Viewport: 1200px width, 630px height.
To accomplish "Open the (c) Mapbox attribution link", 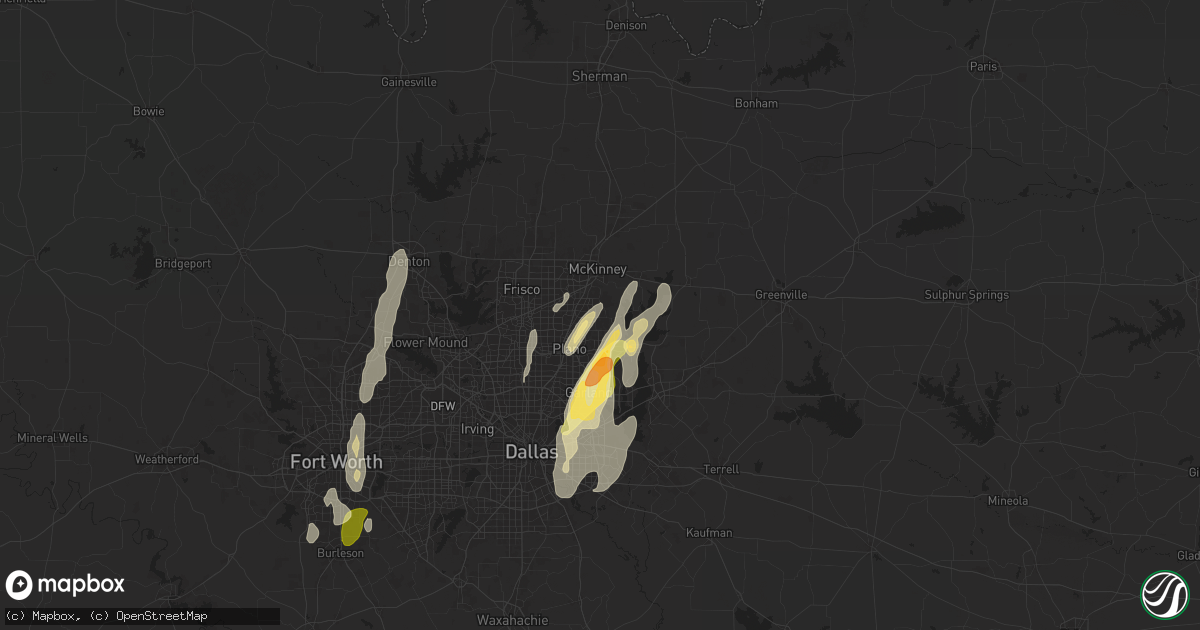I will pos(42,616).
